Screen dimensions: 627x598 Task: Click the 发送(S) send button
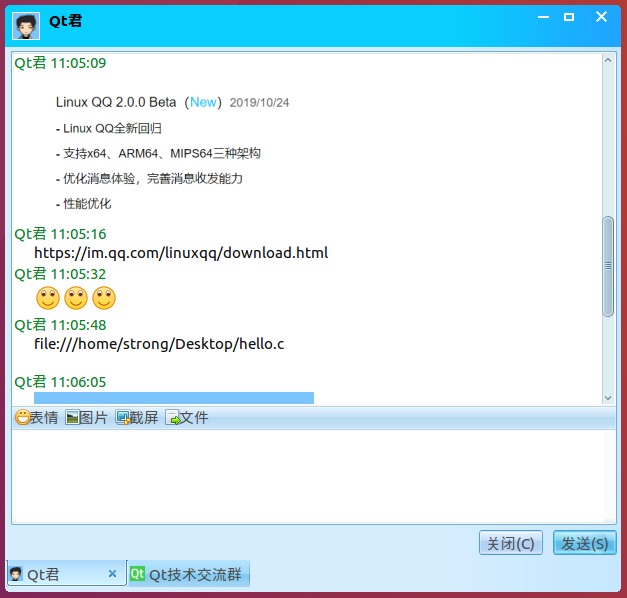(584, 543)
